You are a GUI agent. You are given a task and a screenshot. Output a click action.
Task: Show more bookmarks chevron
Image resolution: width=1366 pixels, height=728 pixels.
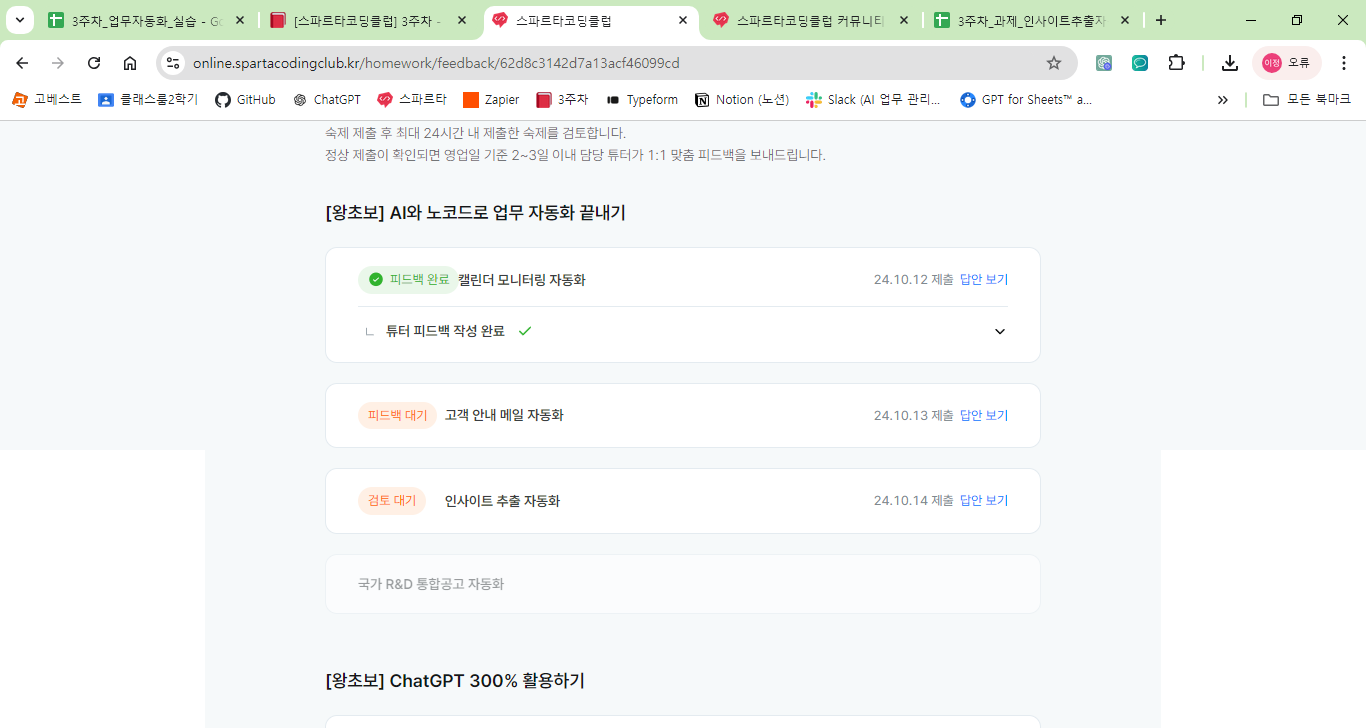point(1222,100)
